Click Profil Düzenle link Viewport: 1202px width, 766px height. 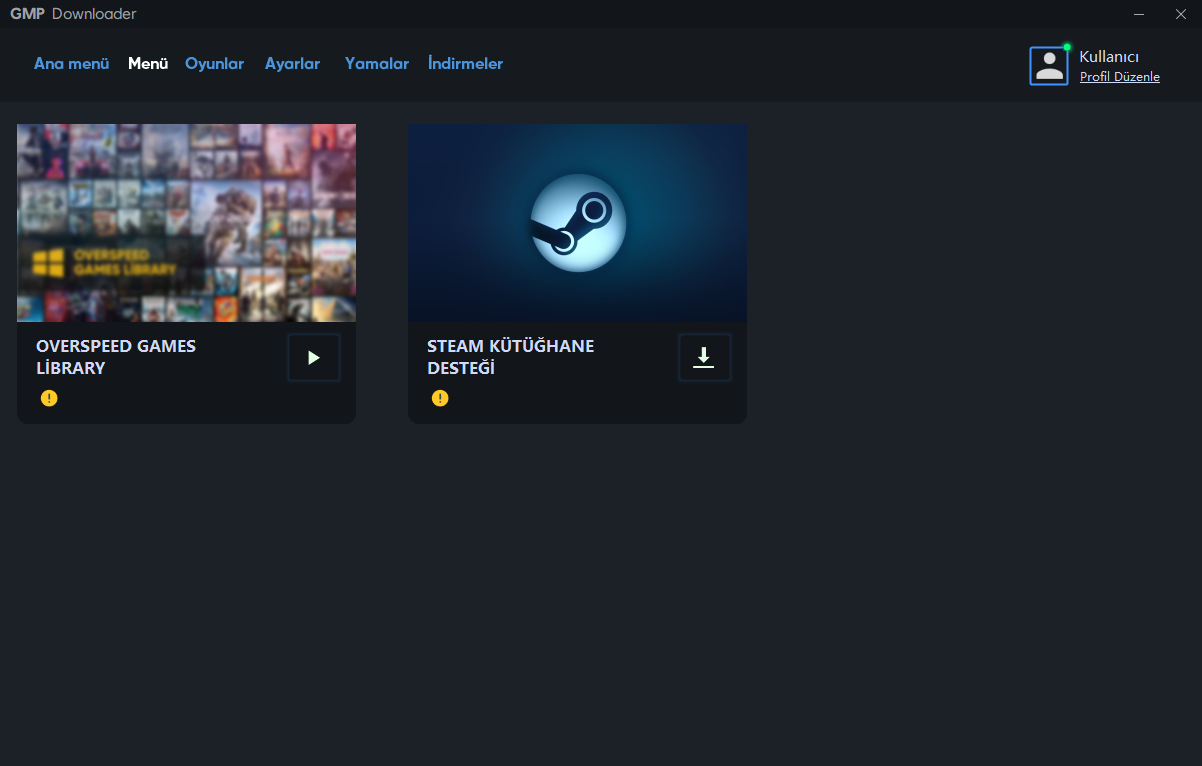pos(1120,77)
